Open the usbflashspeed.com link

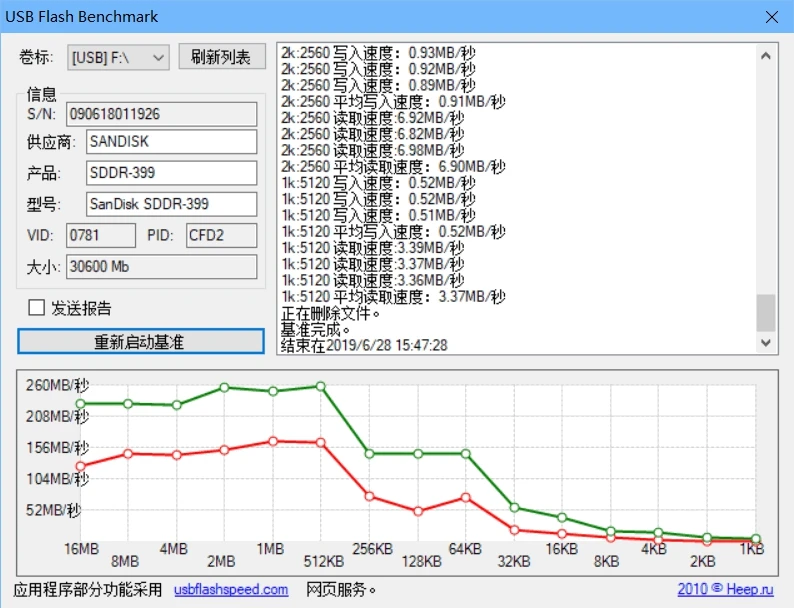pyautogui.click(x=231, y=590)
